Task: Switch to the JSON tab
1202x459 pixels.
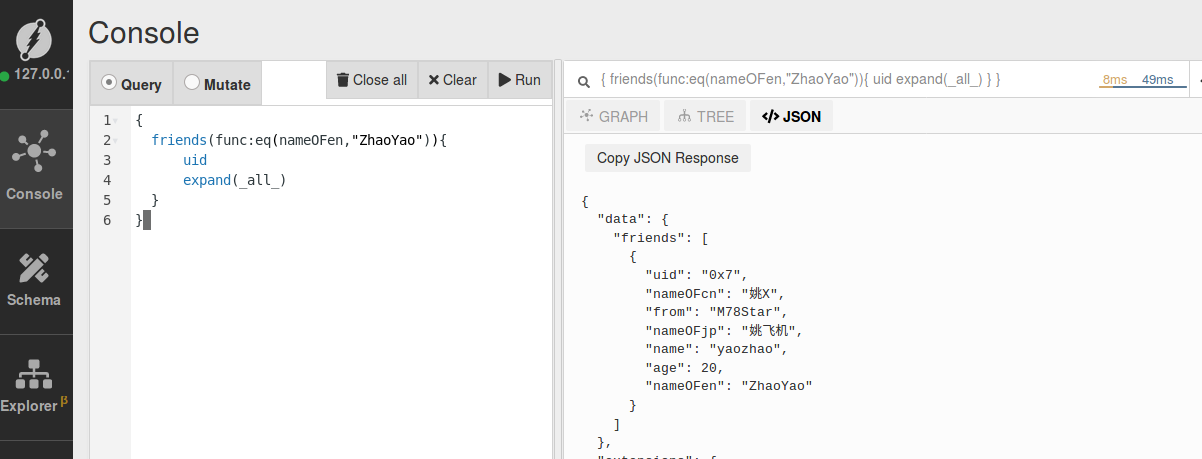Action: tap(791, 116)
